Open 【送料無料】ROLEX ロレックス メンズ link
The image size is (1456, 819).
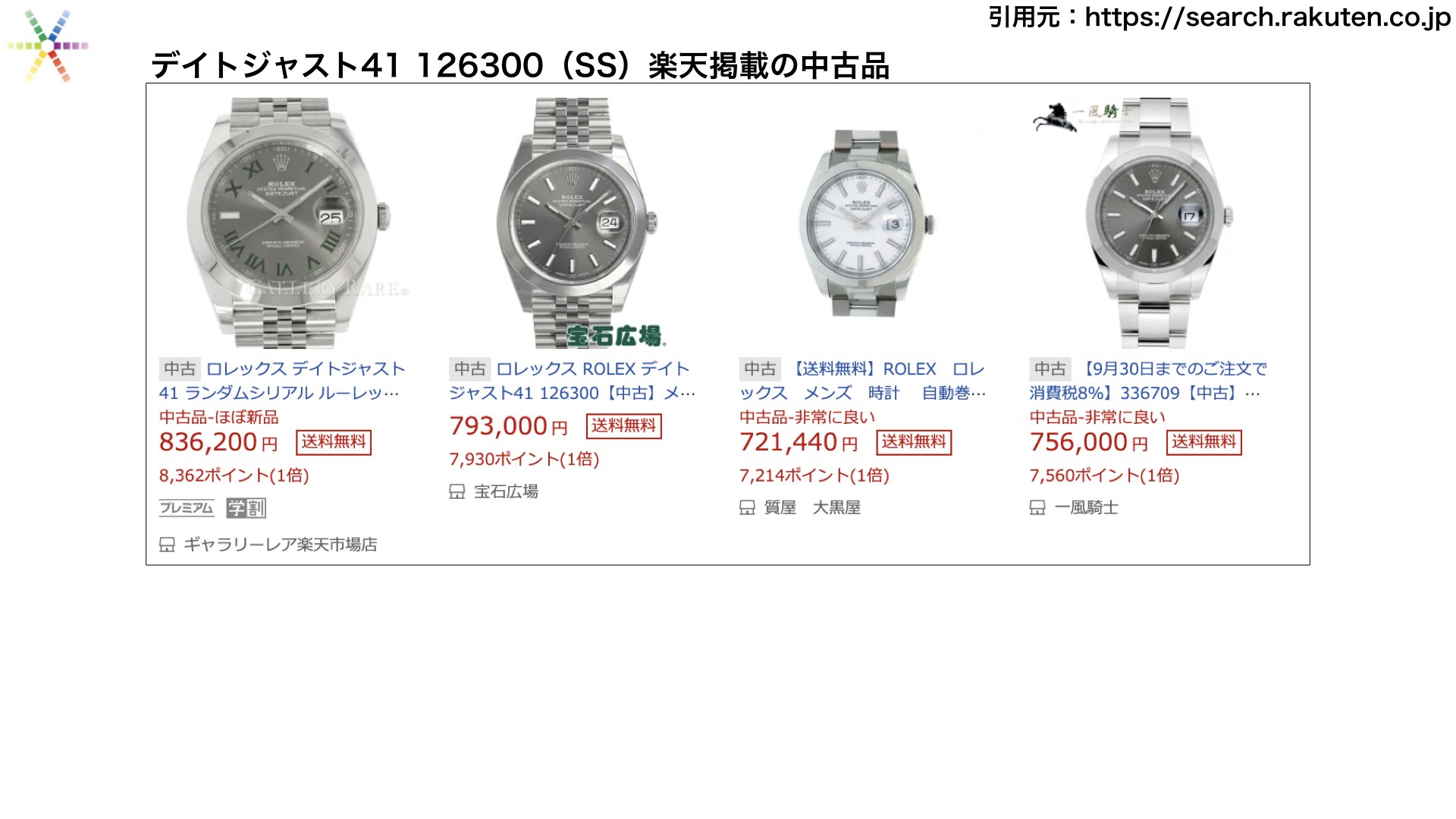(x=863, y=381)
